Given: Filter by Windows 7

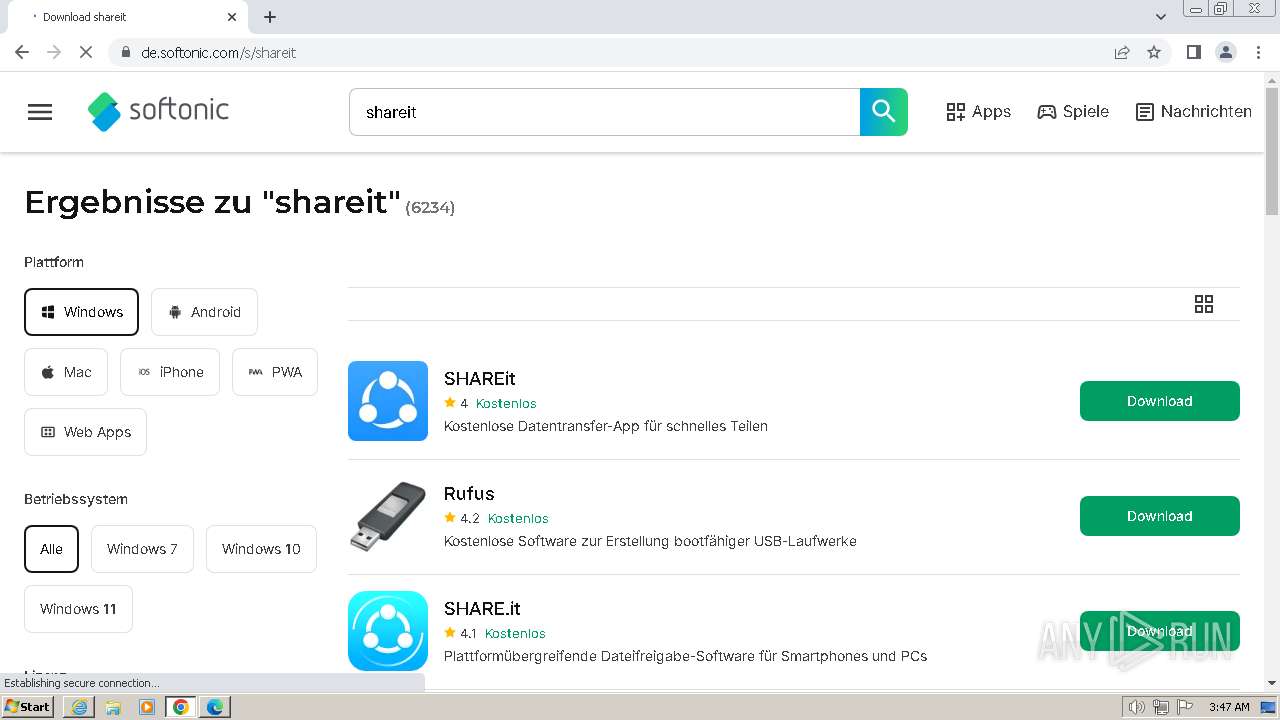Looking at the screenshot, I should click(x=142, y=549).
